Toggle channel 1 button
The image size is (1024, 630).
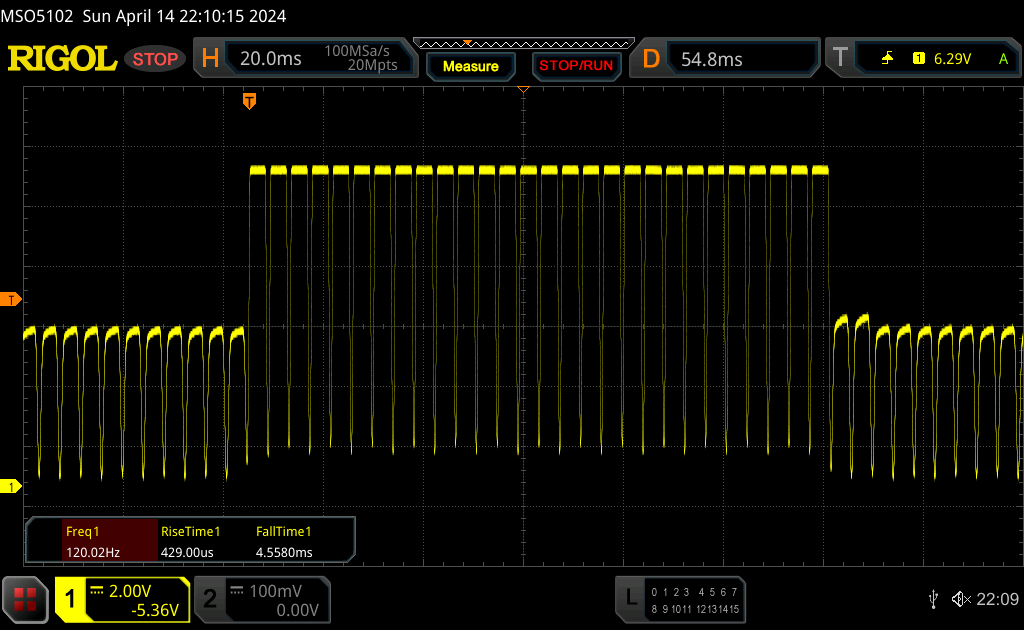[70, 599]
